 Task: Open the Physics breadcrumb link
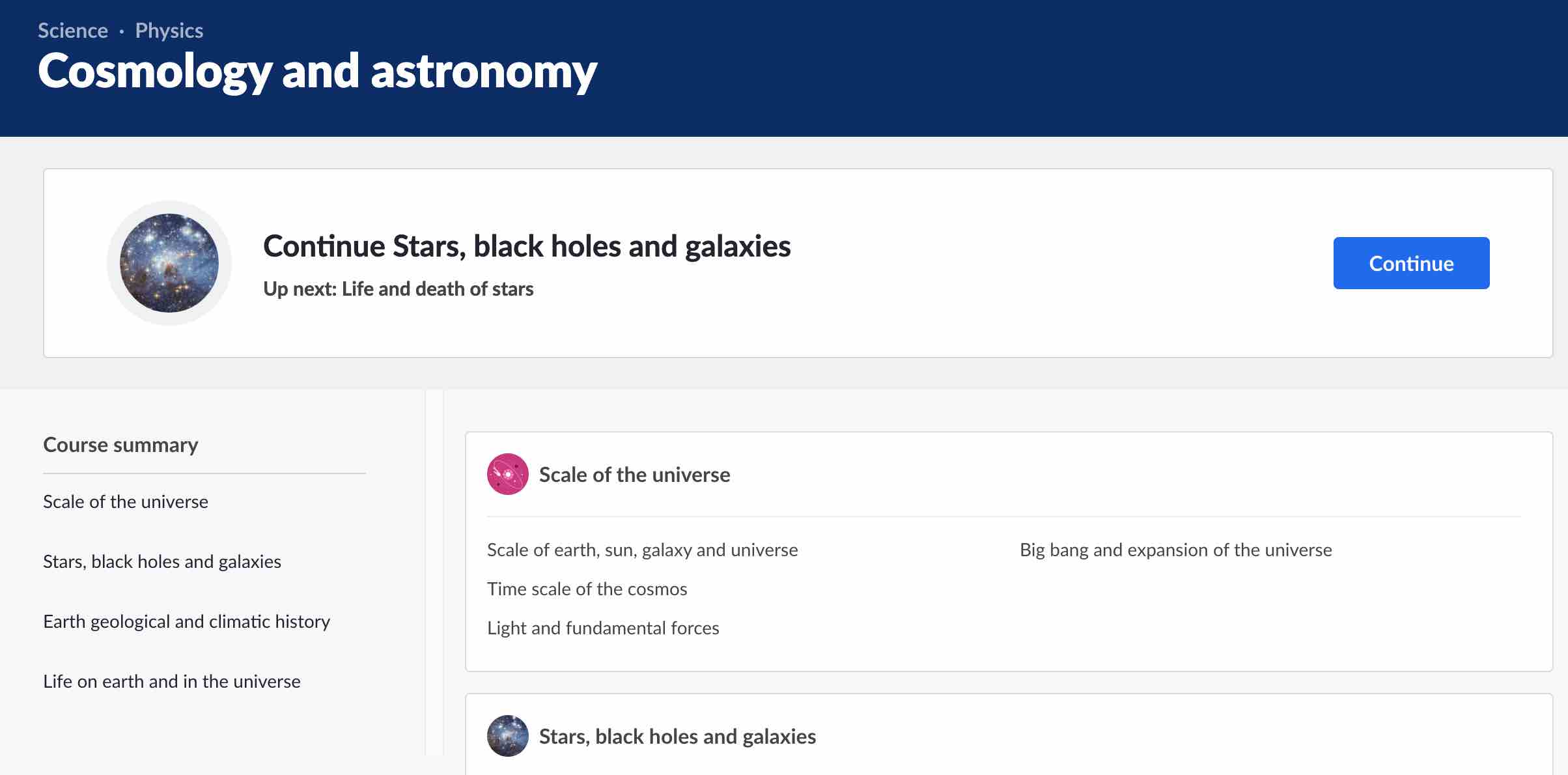point(169,31)
